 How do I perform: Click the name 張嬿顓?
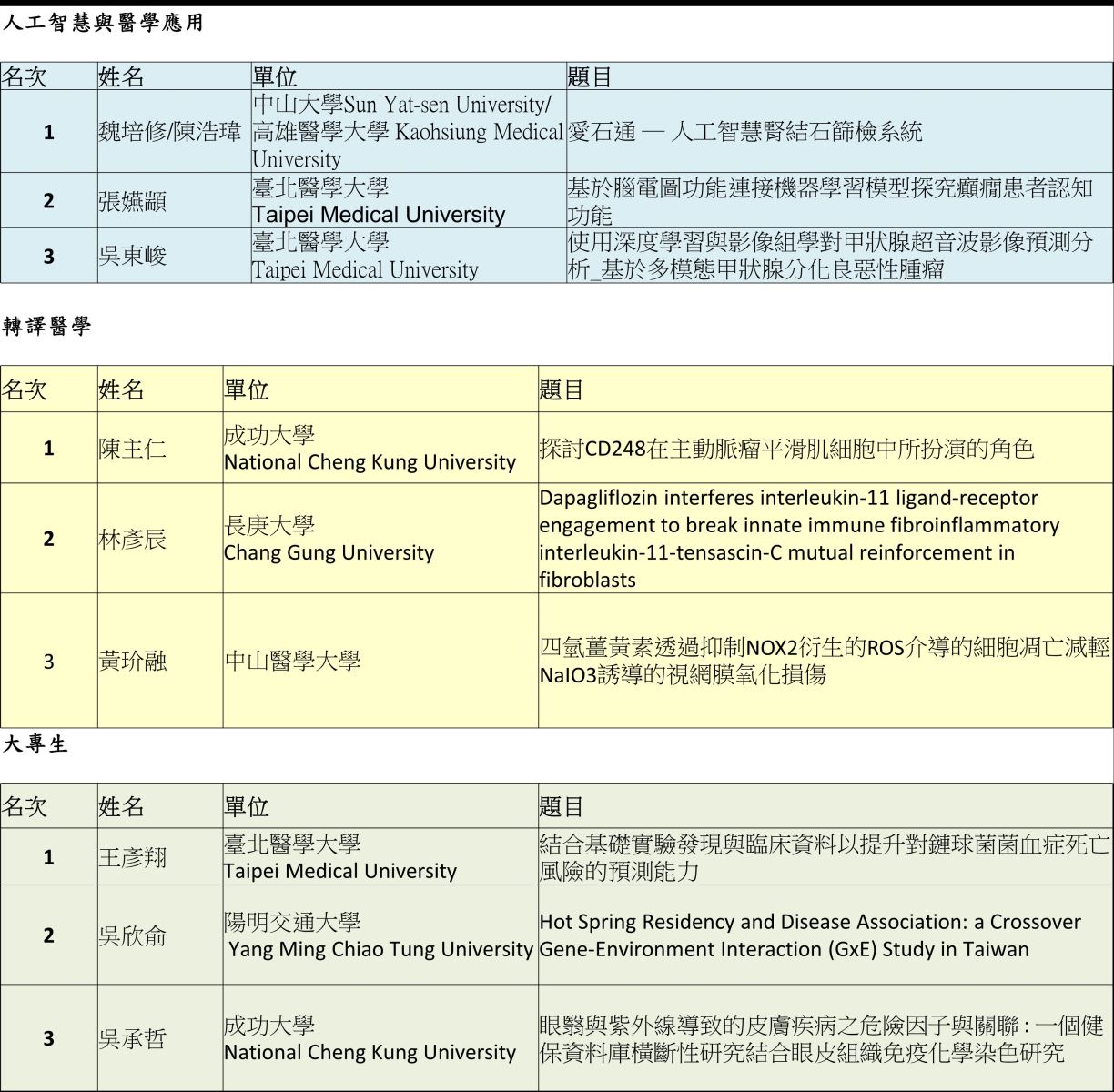[133, 201]
